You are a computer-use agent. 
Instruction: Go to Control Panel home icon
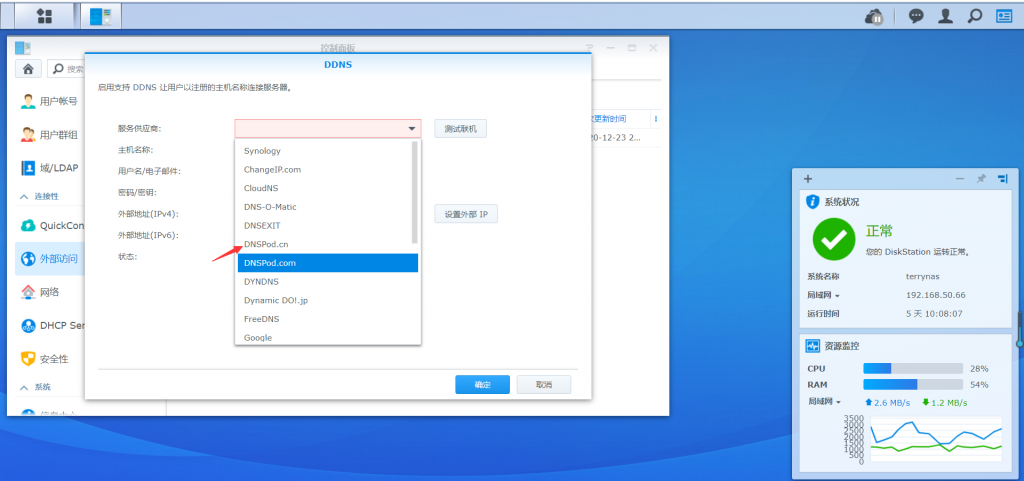28,69
